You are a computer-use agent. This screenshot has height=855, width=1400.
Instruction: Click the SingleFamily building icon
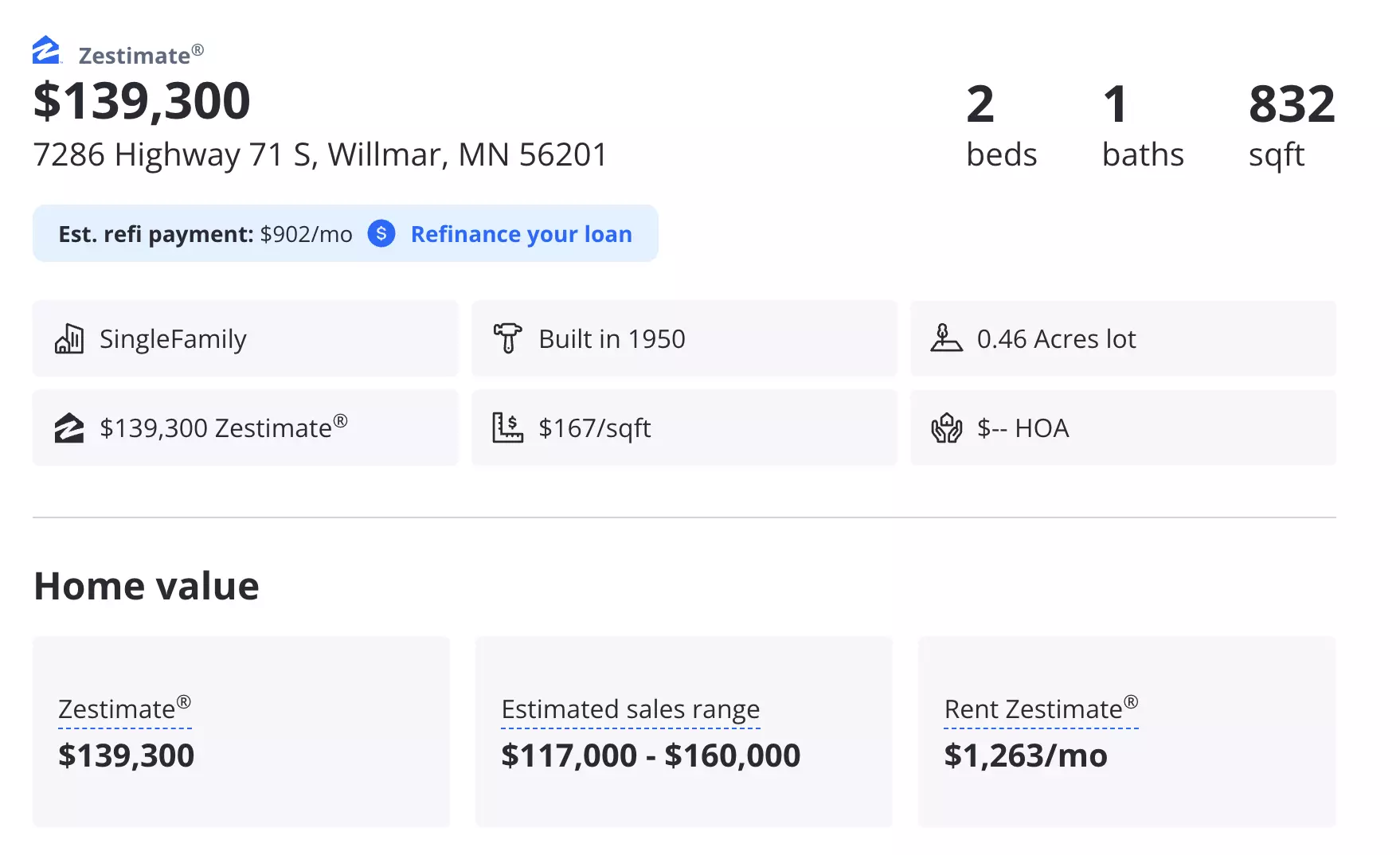(69, 338)
